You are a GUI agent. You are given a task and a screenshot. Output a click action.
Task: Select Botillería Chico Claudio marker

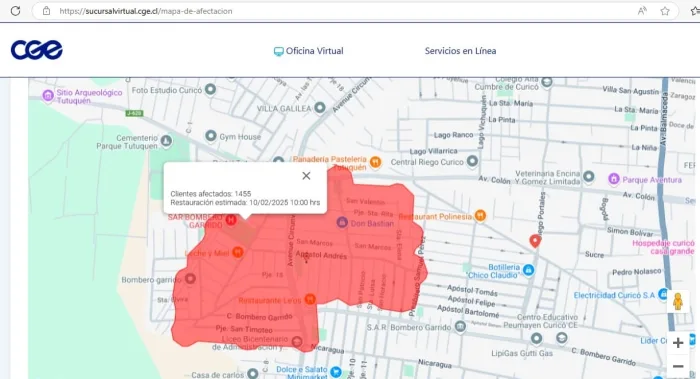point(529,270)
